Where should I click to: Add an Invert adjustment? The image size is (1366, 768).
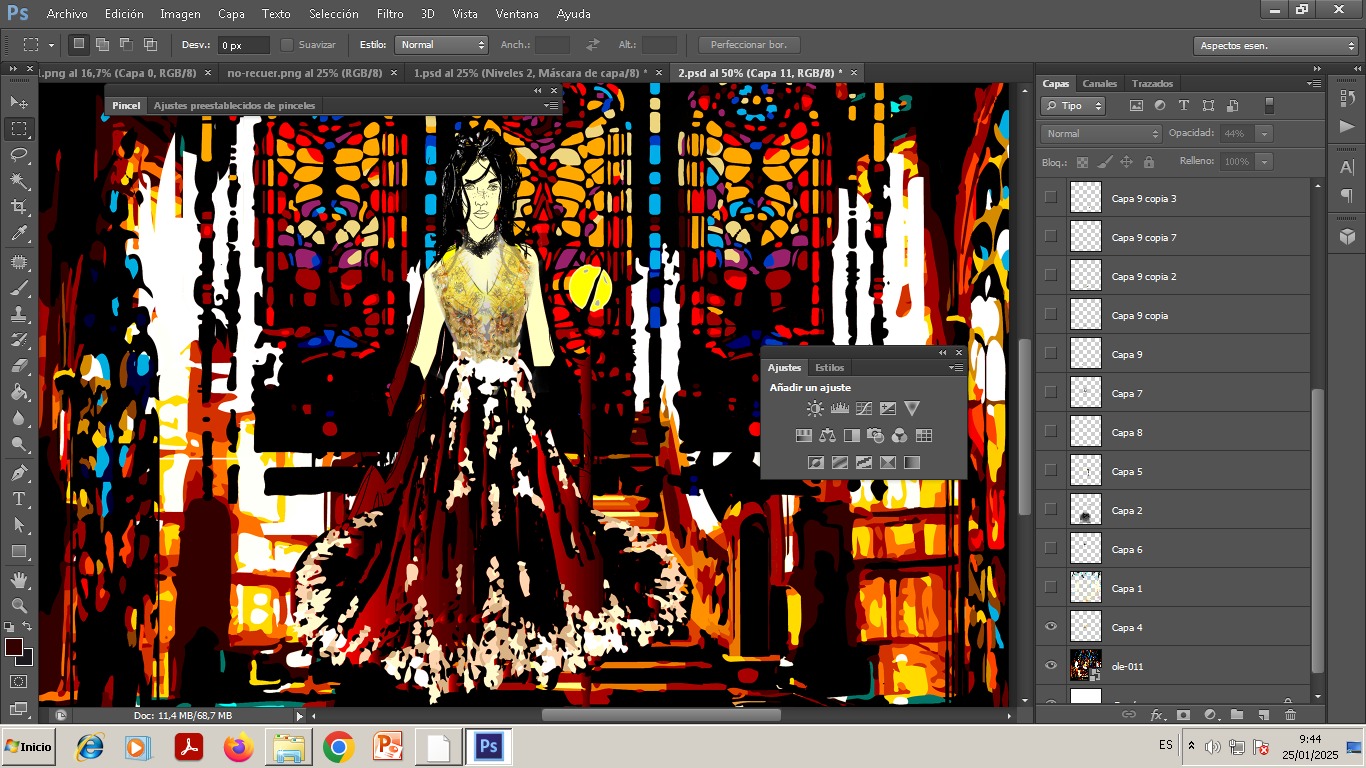(x=815, y=462)
